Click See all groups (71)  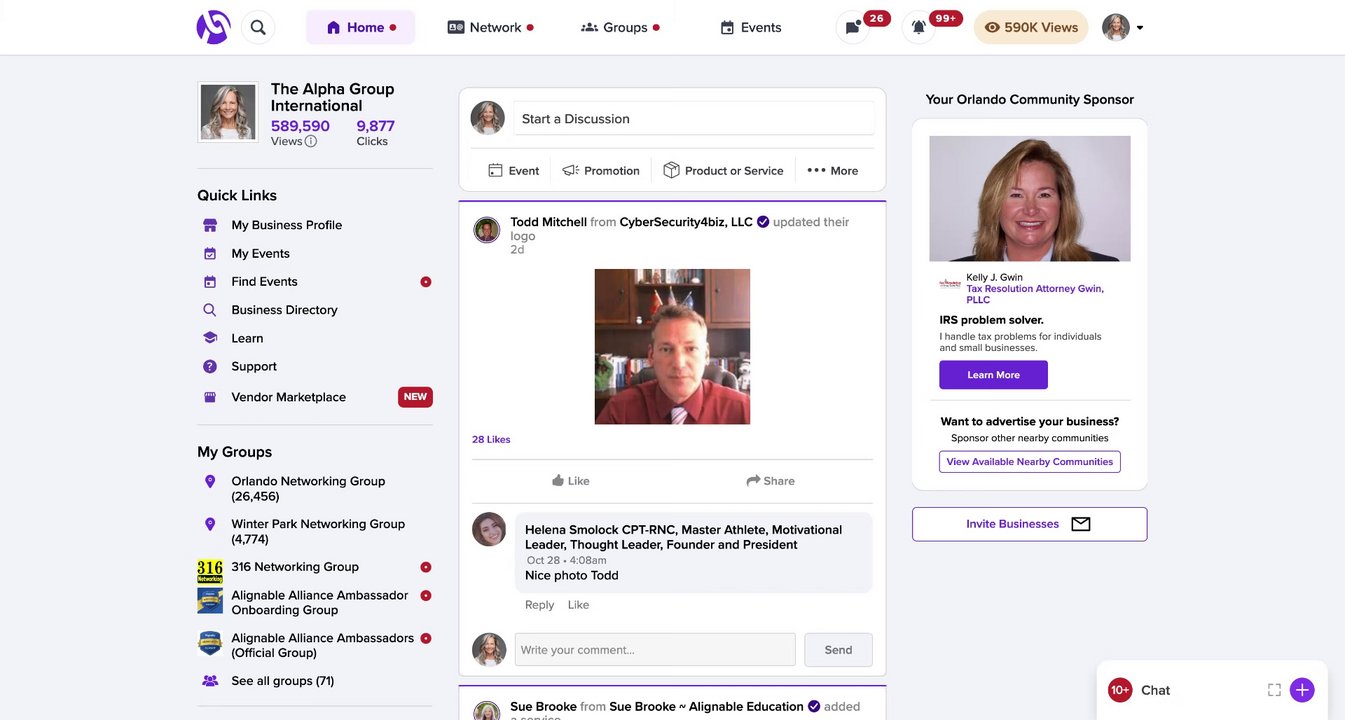[x=283, y=681]
